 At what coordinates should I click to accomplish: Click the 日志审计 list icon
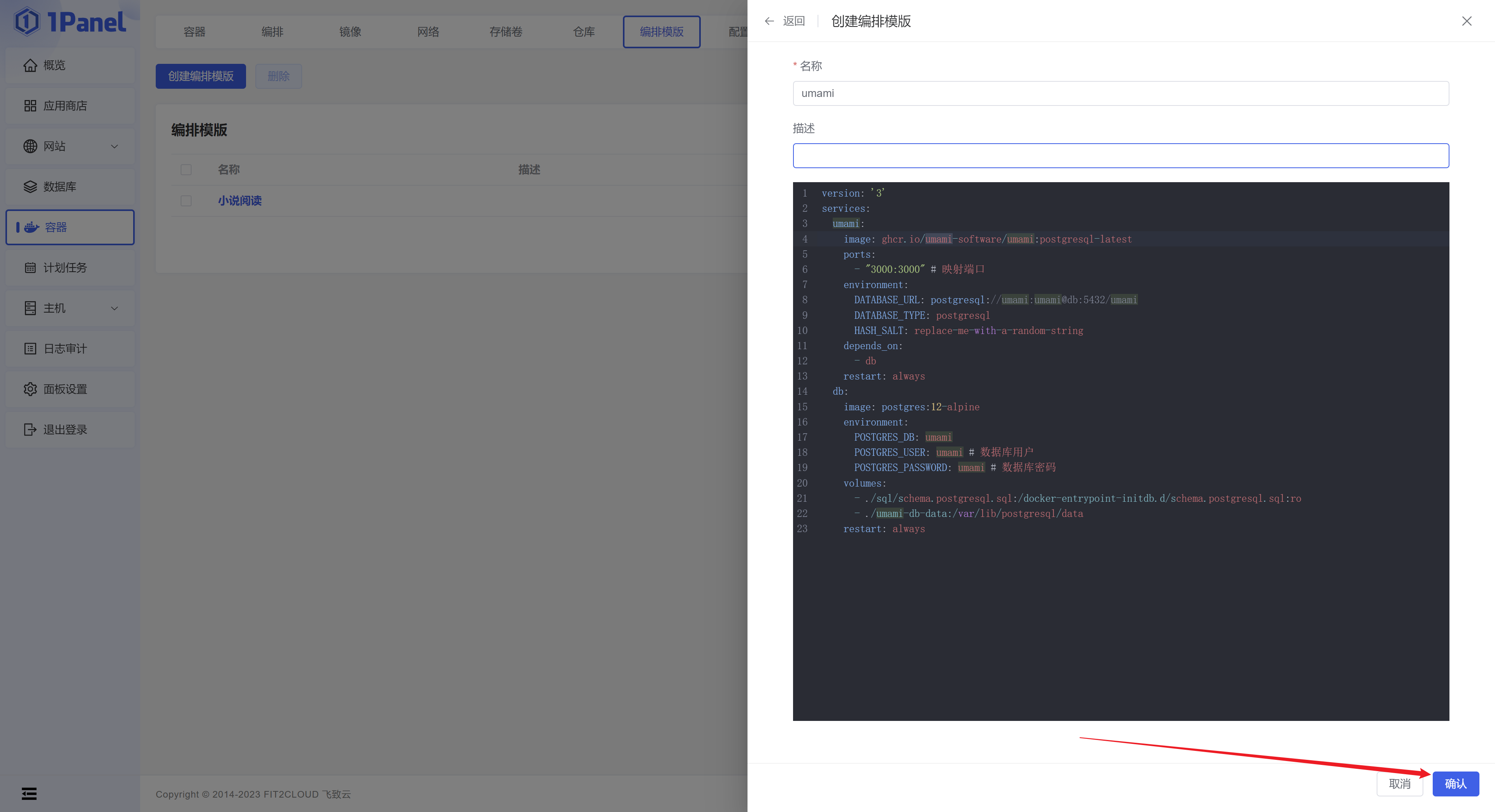30,348
